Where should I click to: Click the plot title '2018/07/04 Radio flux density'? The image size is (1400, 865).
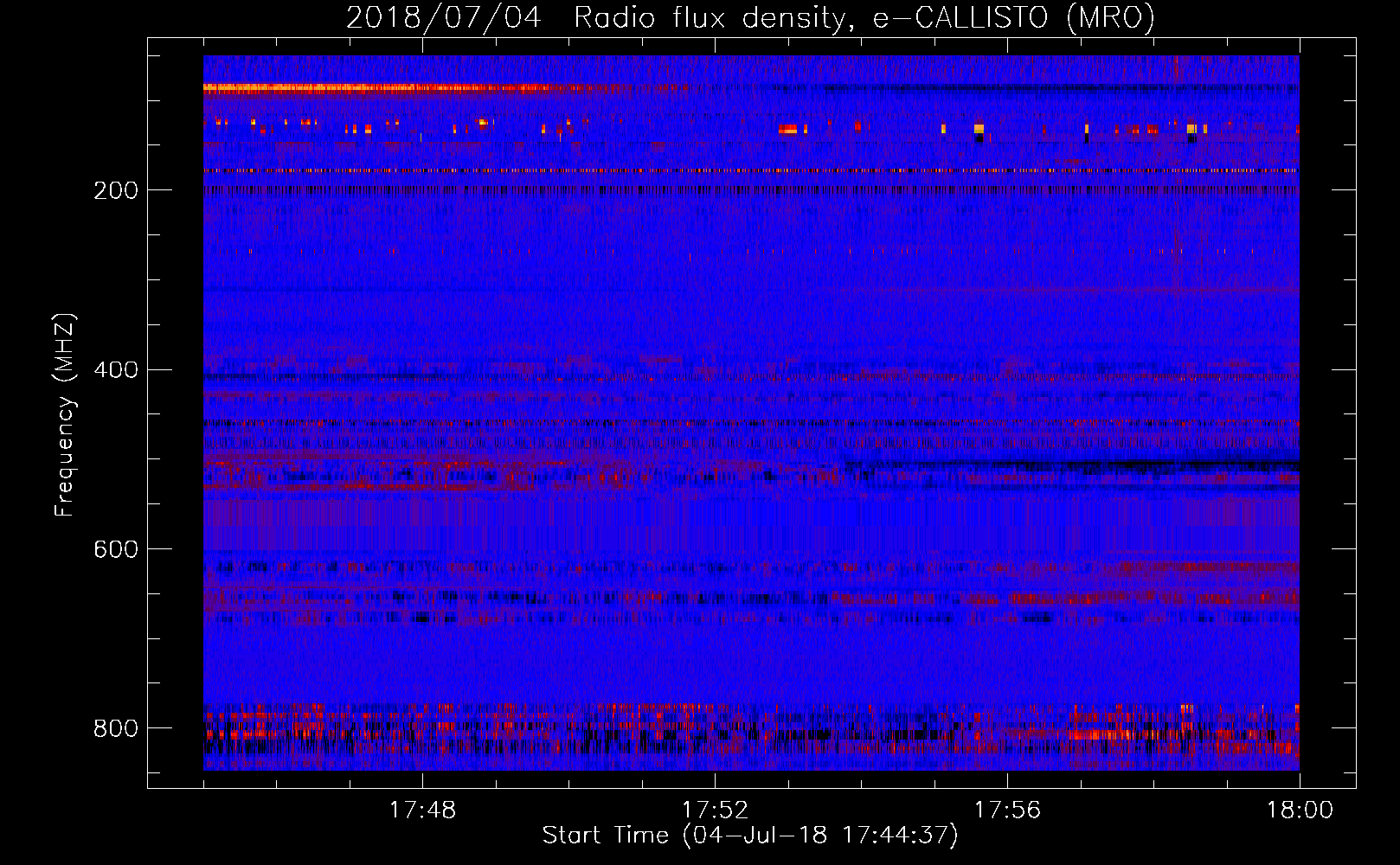[750, 18]
